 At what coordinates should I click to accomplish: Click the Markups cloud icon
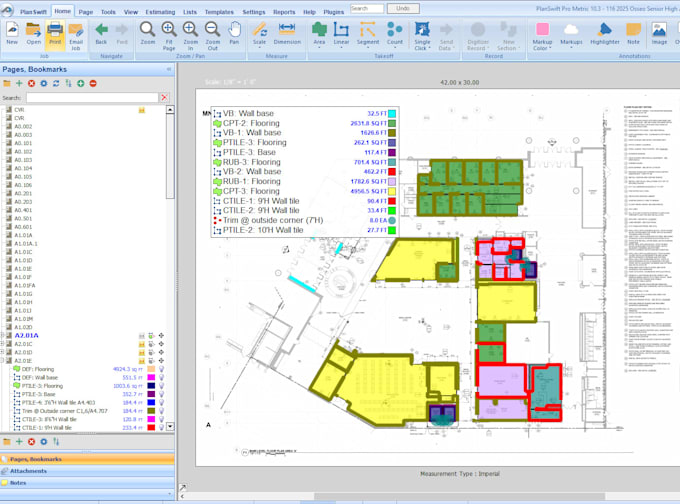point(571,29)
